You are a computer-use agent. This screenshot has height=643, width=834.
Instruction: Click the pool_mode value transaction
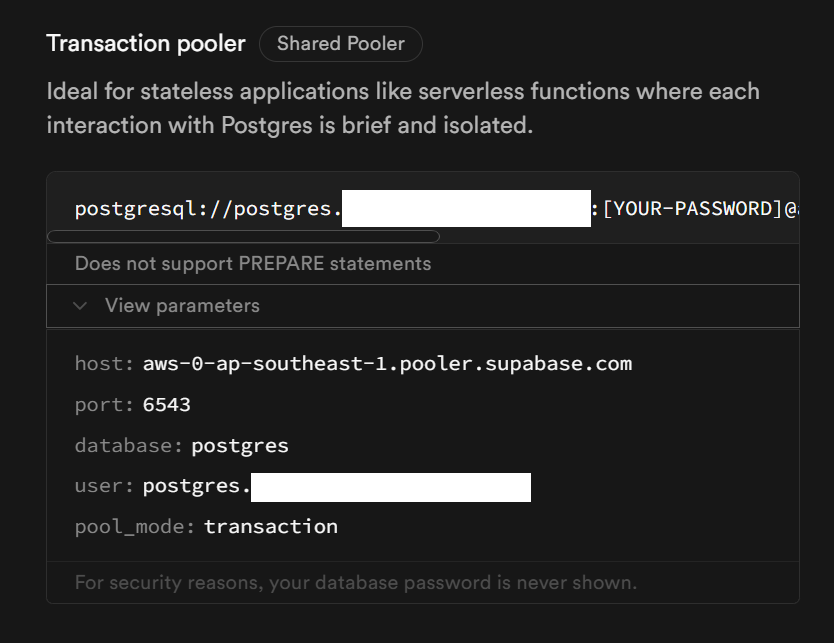pyautogui.click(x=271, y=527)
